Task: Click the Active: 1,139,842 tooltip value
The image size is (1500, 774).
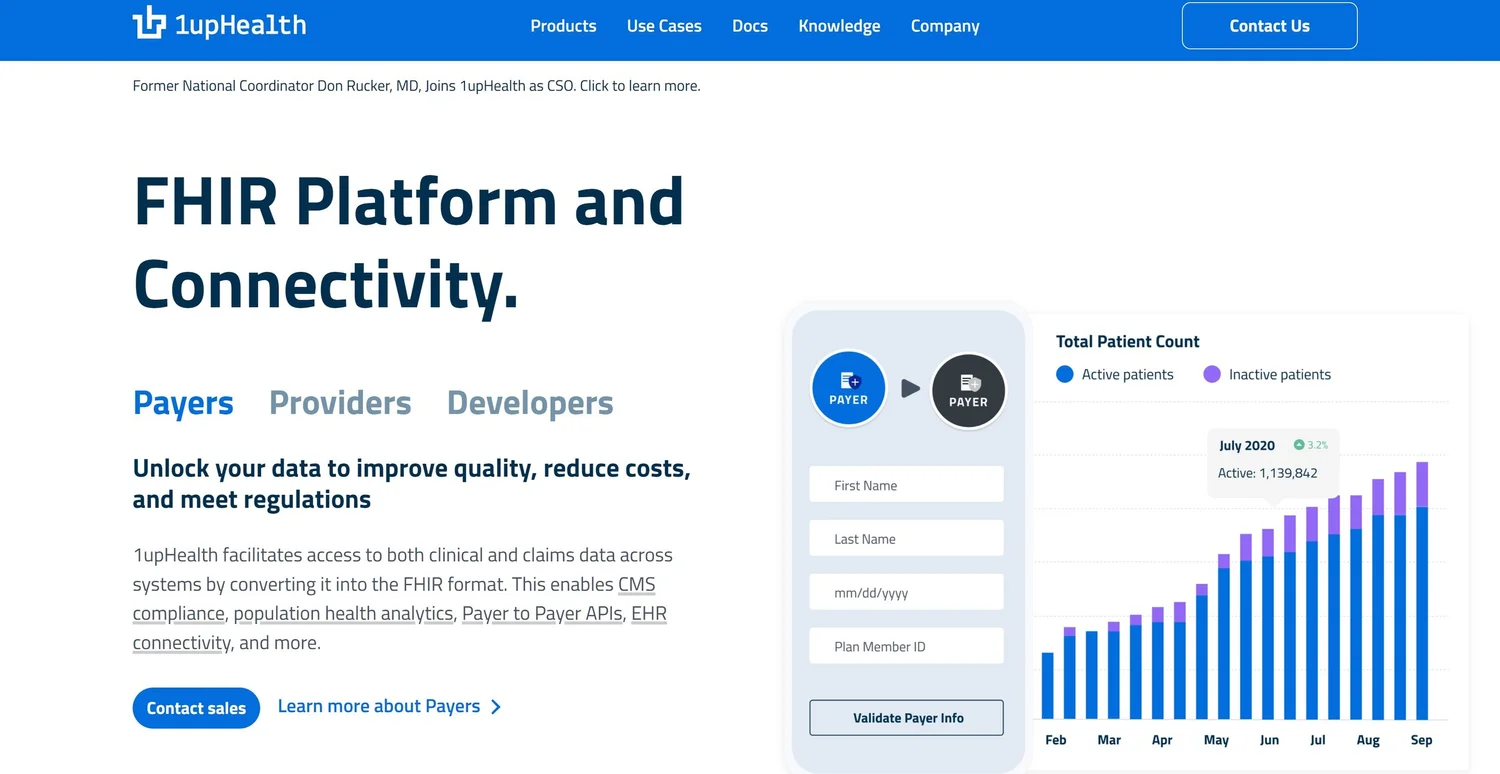Action: pos(1267,473)
